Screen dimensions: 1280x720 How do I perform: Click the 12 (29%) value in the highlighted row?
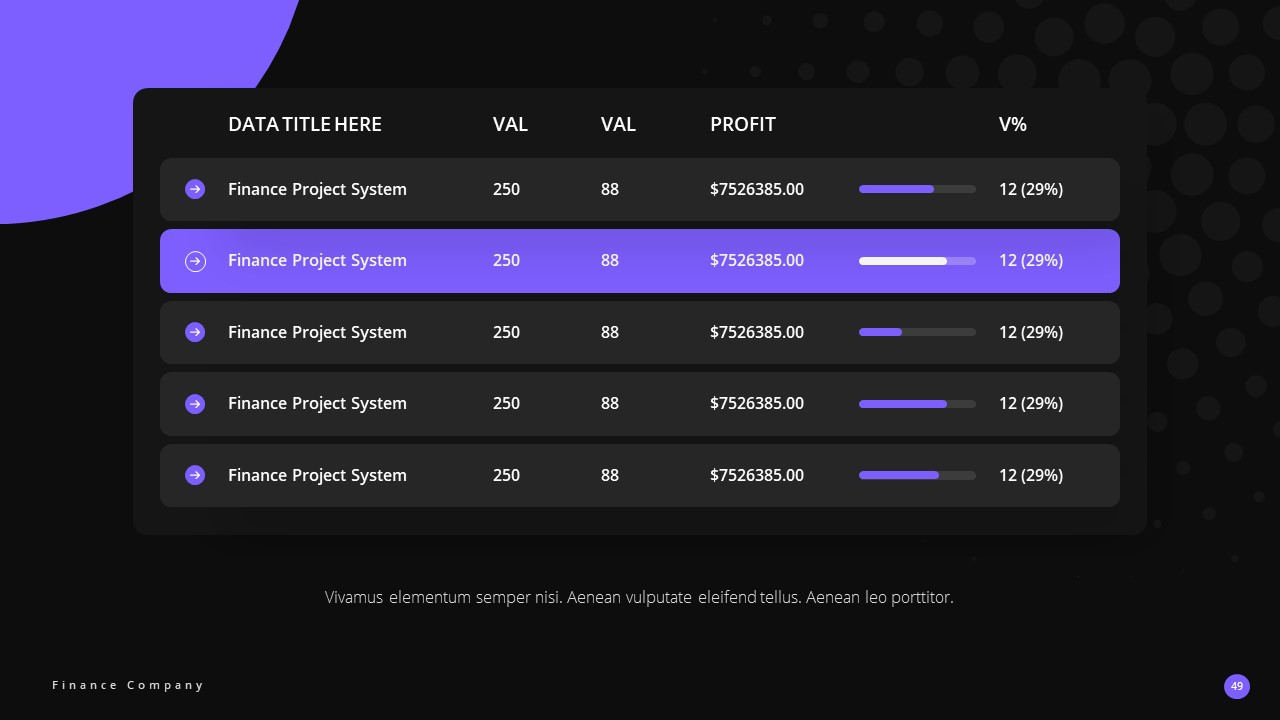coord(1031,261)
